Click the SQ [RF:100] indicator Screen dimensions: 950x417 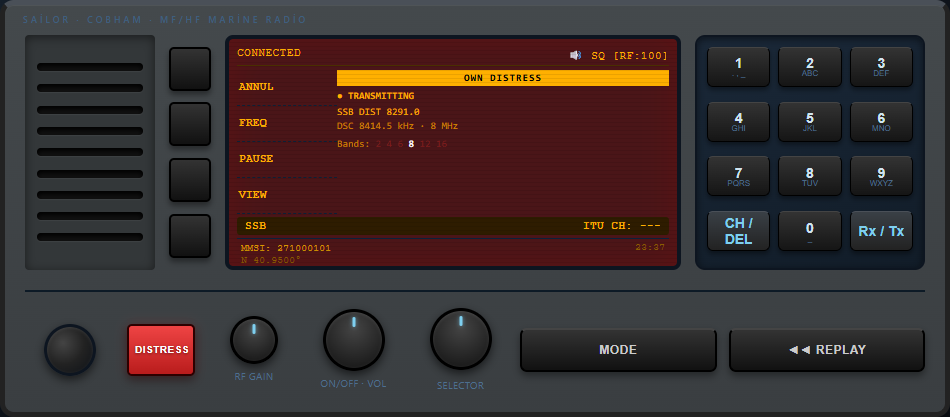coord(629,56)
